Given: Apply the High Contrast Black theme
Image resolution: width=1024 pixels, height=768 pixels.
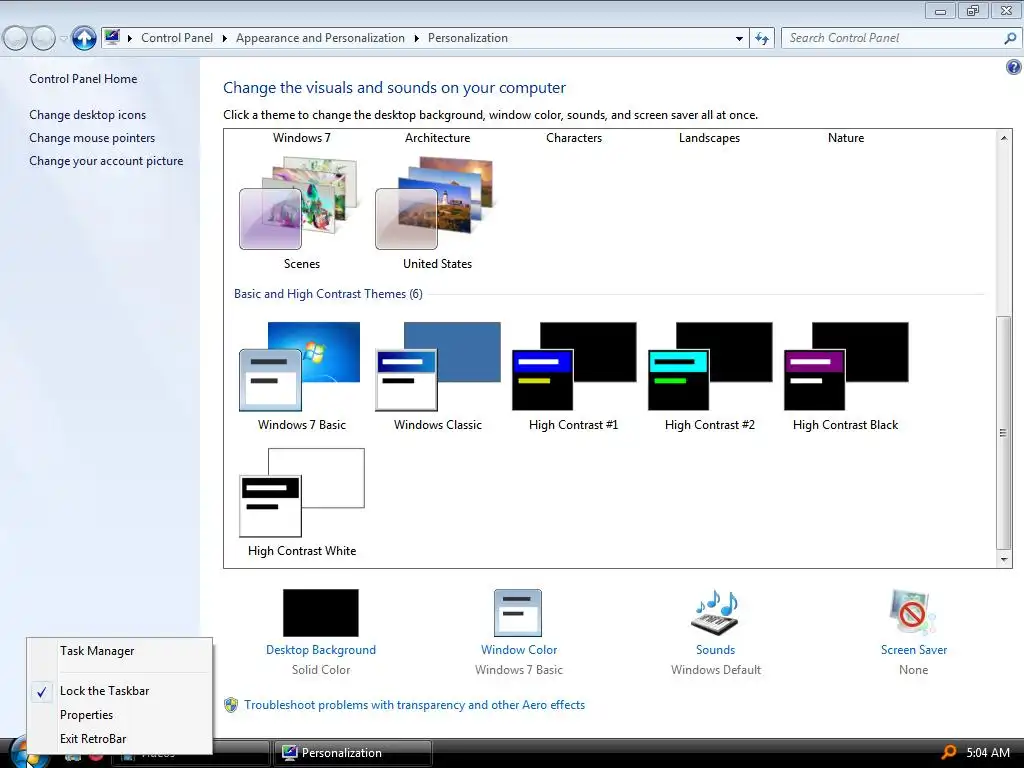Looking at the screenshot, I should point(846,366).
